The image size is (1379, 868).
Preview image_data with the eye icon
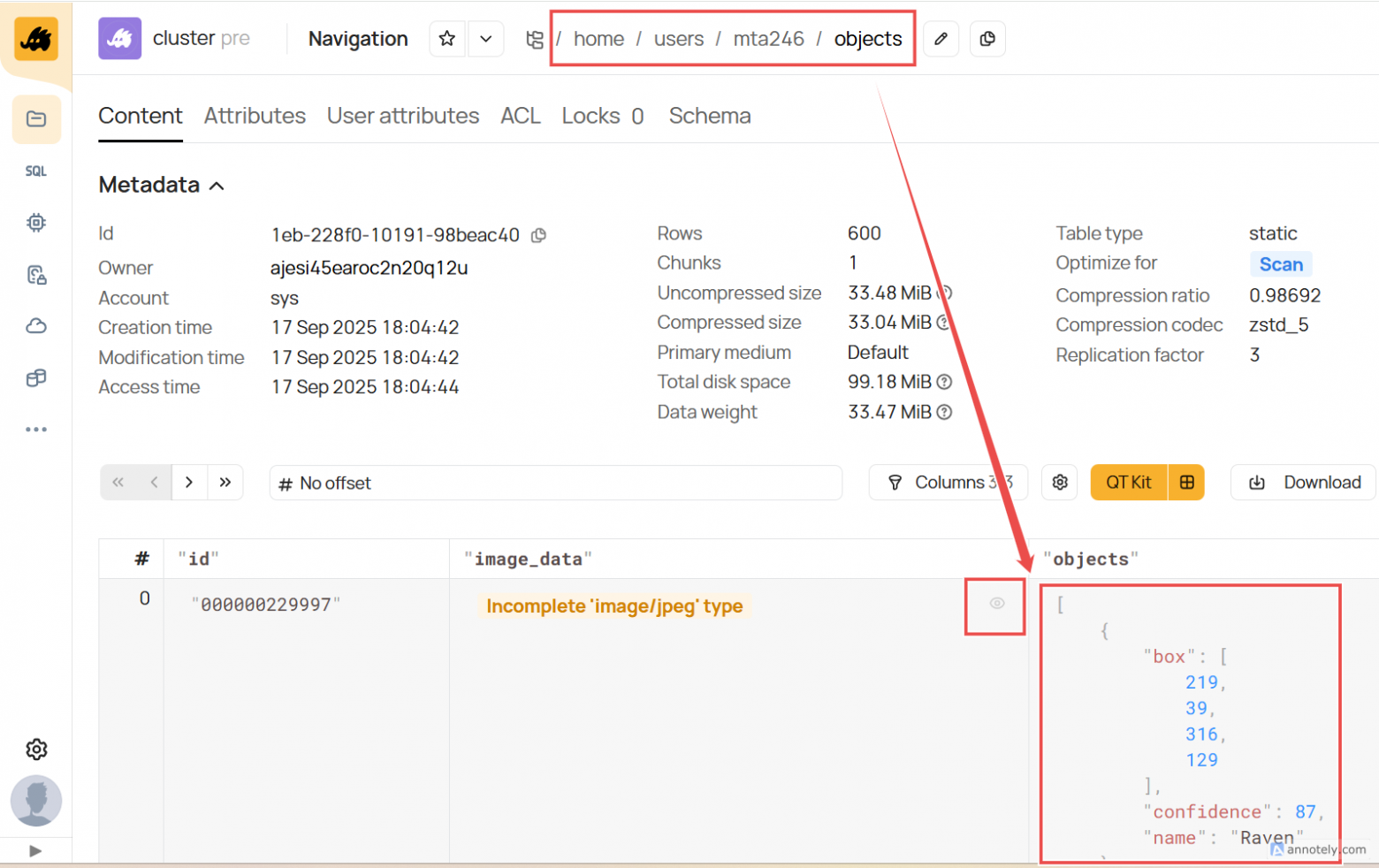tap(995, 605)
